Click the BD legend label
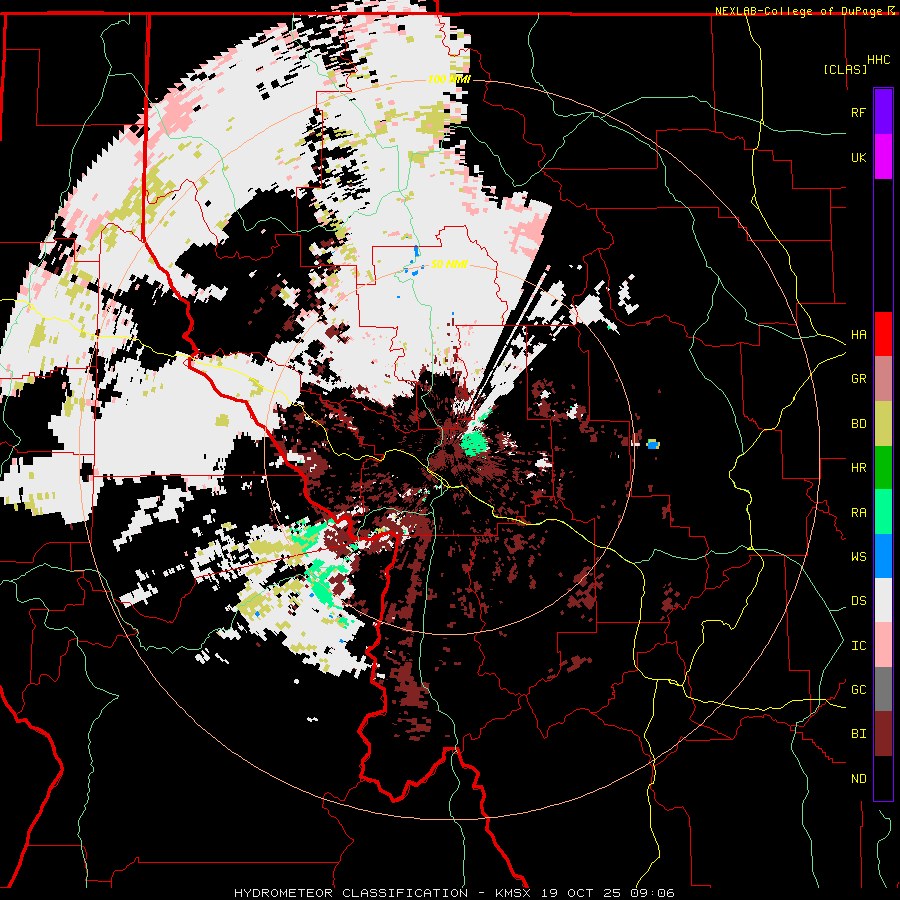 [x=858, y=424]
